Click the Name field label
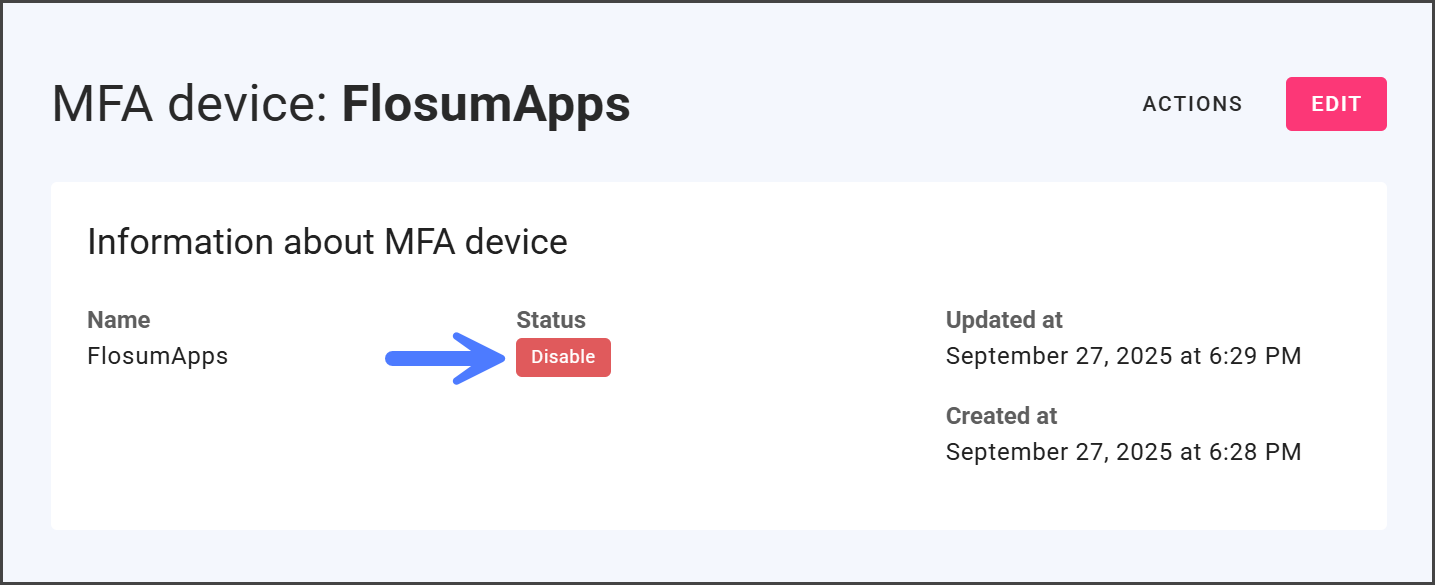1435x585 pixels. pyautogui.click(x=119, y=320)
